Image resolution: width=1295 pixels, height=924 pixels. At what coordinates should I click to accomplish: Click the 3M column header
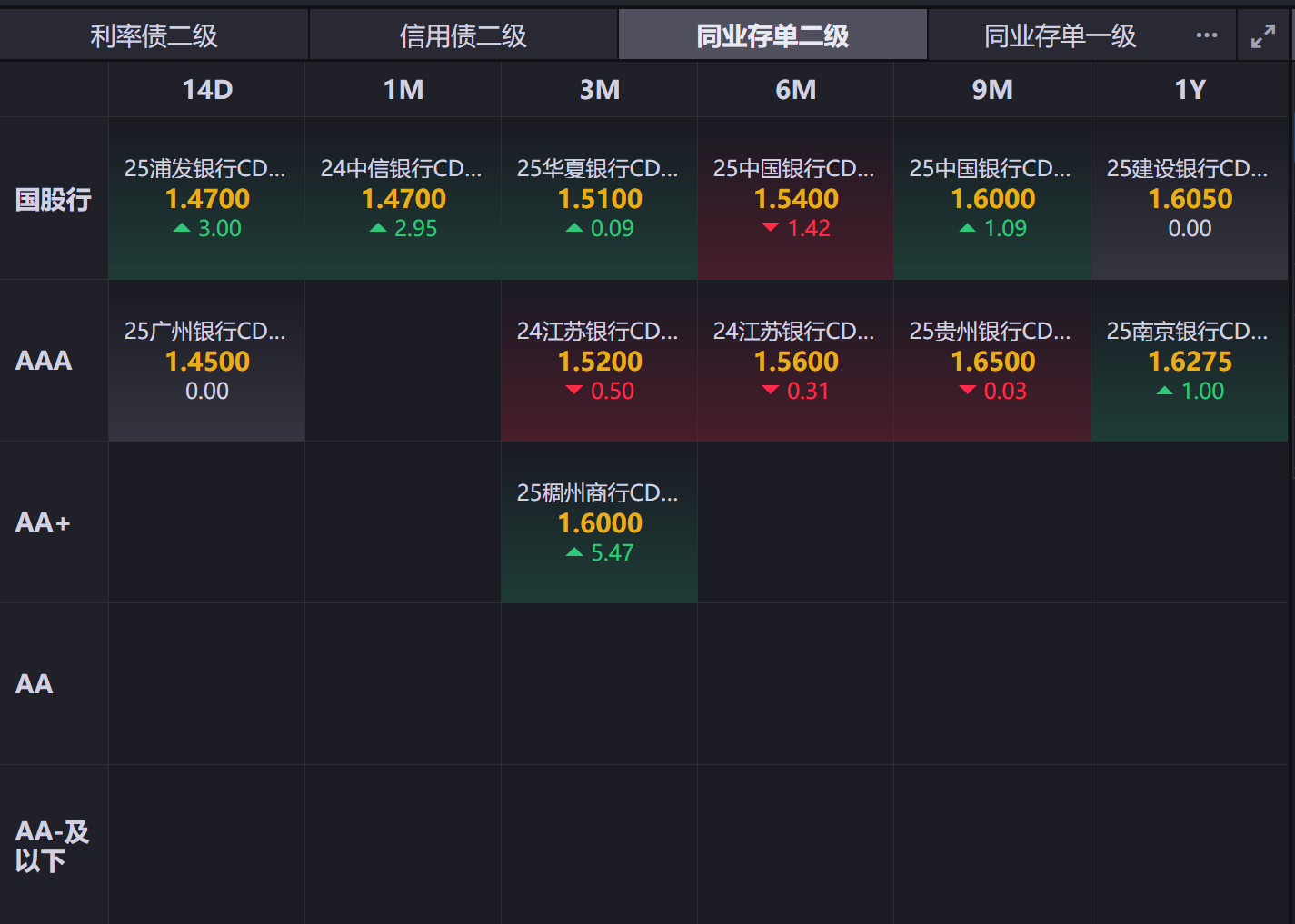pos(600,89)
